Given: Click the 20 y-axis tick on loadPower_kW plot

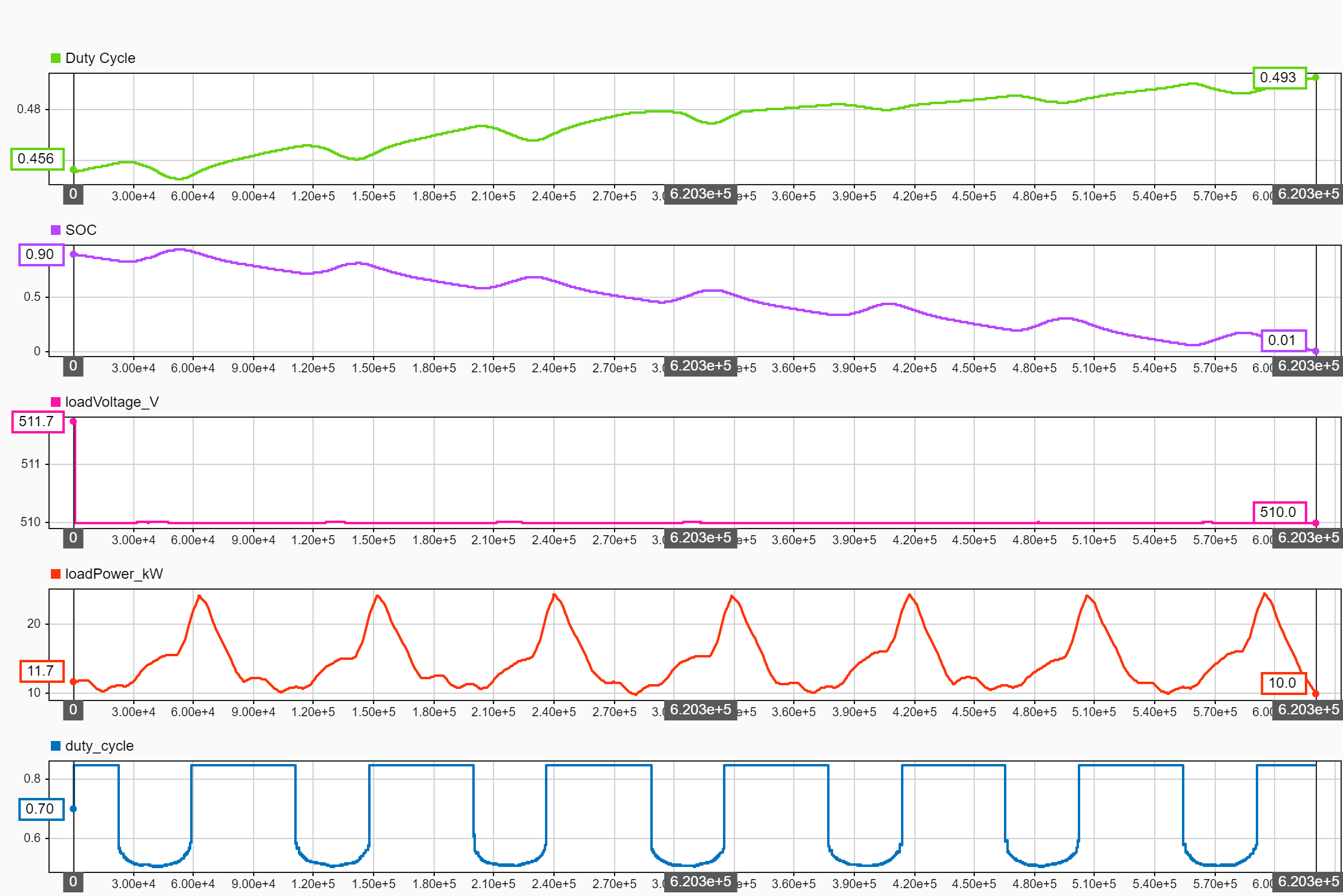Looking at the screenshot, I should (34, 624).
